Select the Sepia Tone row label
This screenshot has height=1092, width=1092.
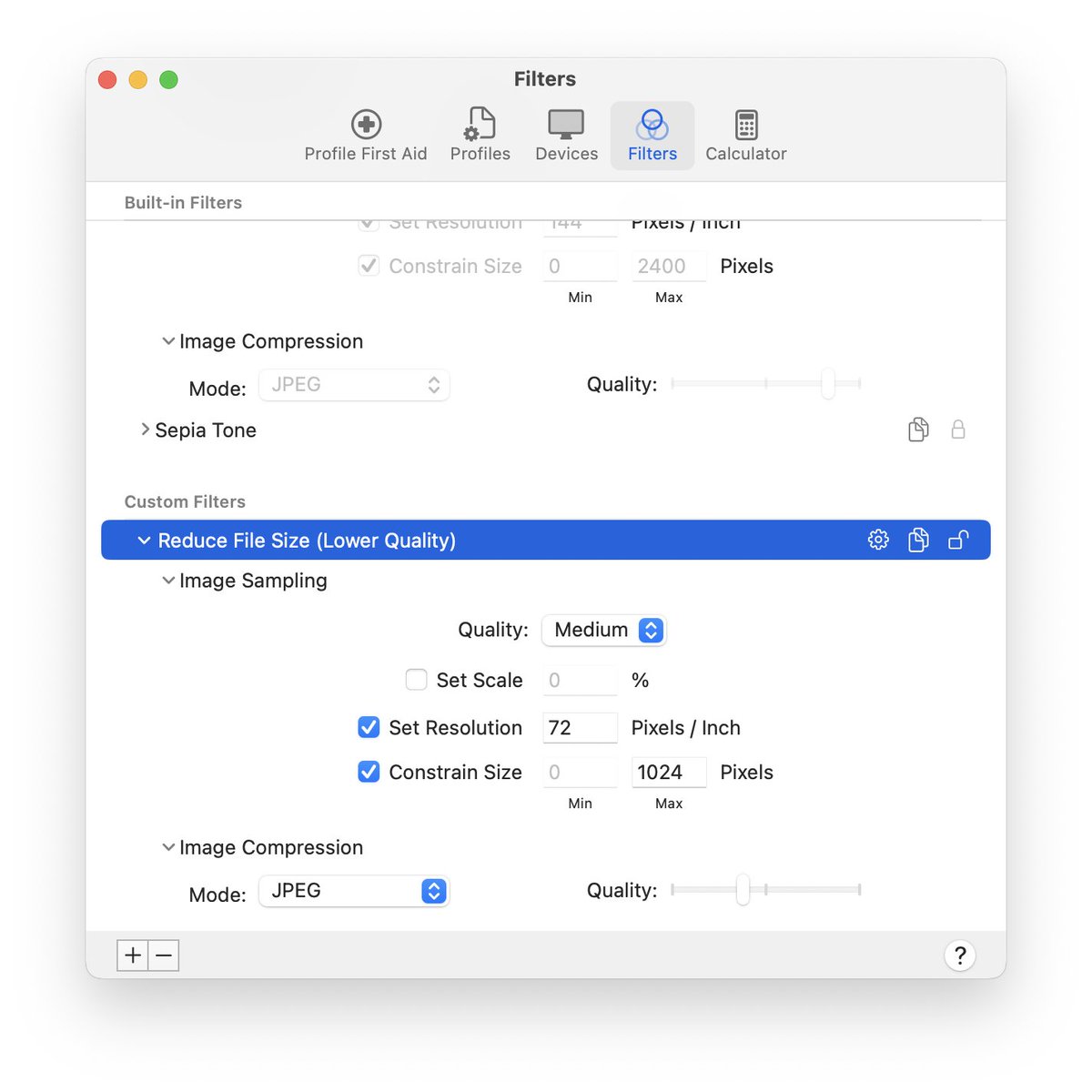(x=206, y=430)
